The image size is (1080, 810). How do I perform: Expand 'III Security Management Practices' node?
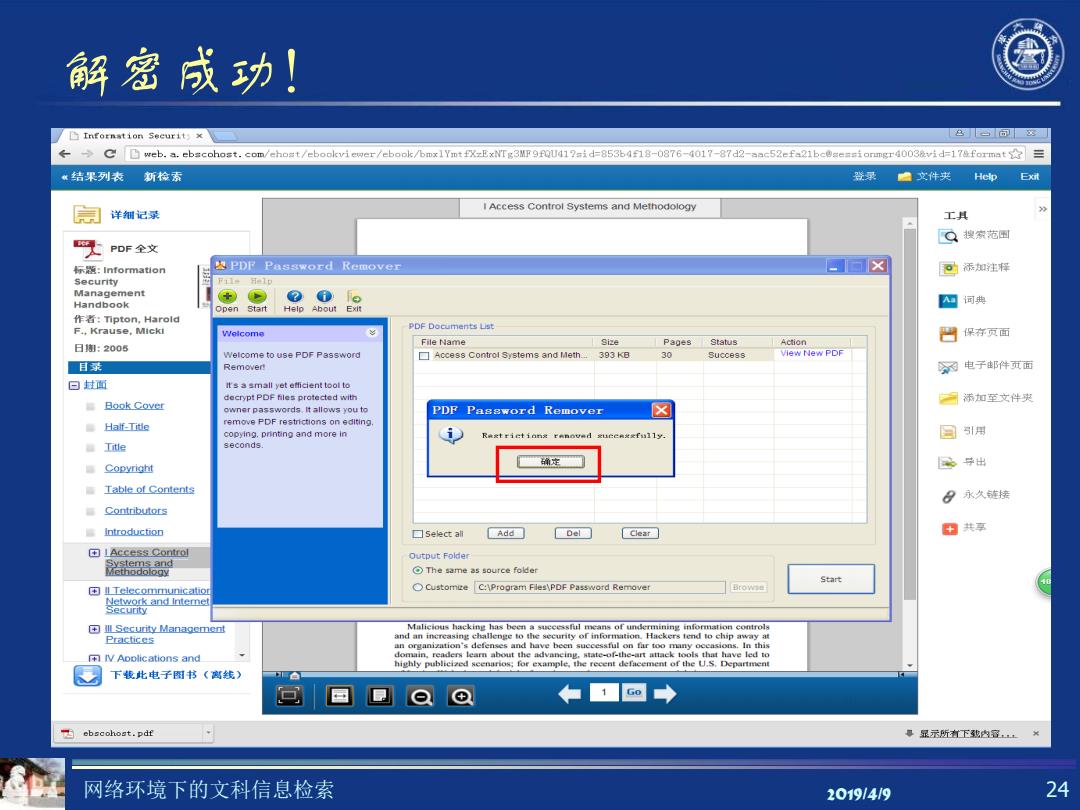coord(94,629)
